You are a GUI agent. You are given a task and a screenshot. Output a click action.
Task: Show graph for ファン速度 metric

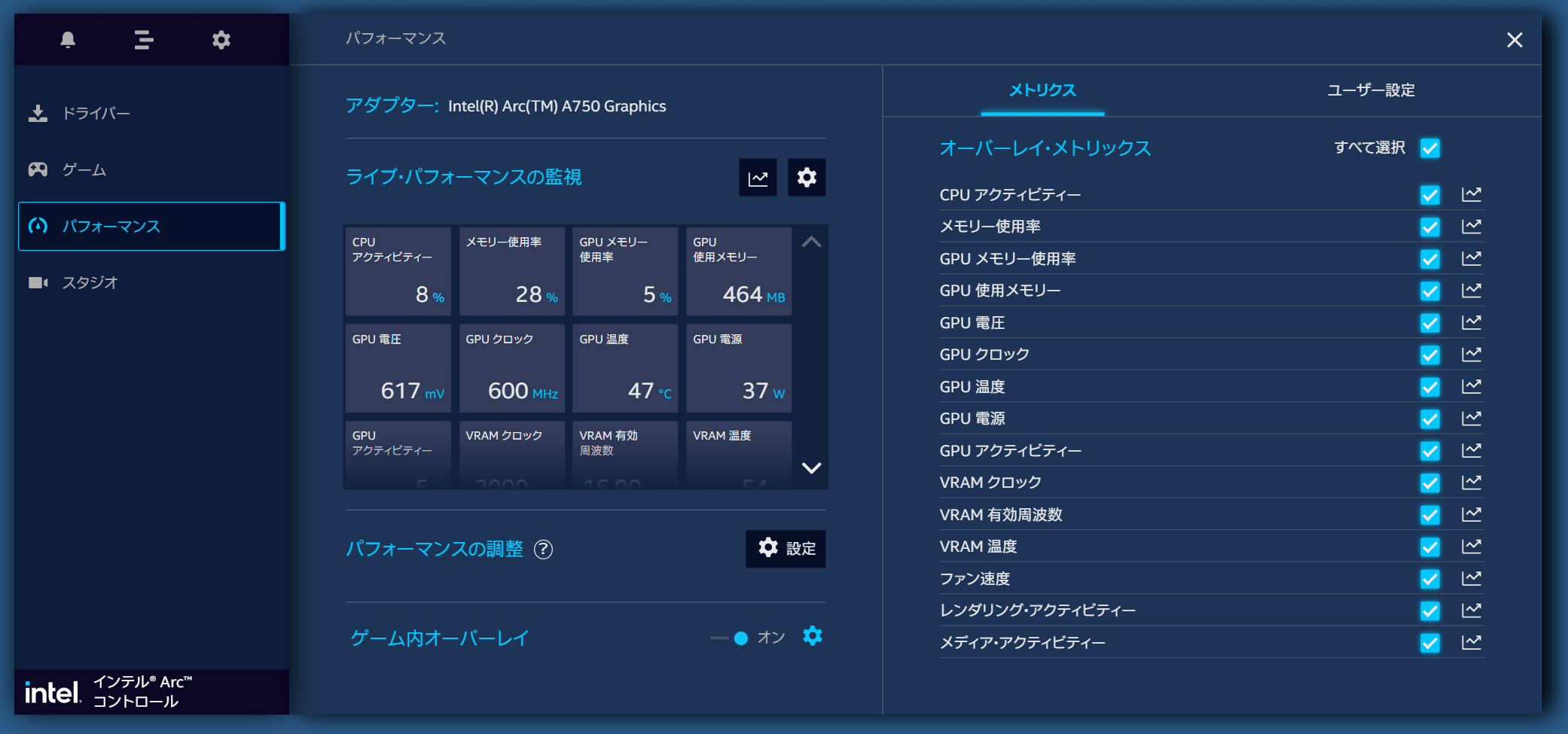coord(1471,579)
